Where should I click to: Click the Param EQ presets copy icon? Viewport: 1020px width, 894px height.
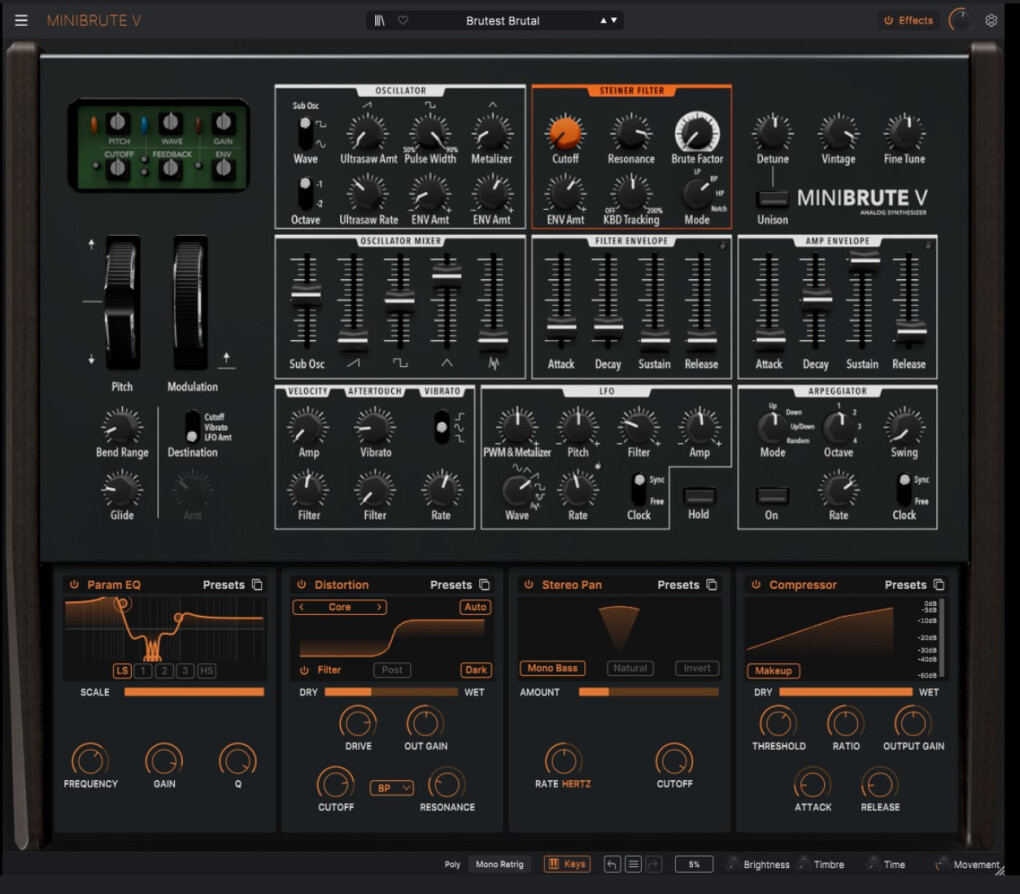(257, 585)
